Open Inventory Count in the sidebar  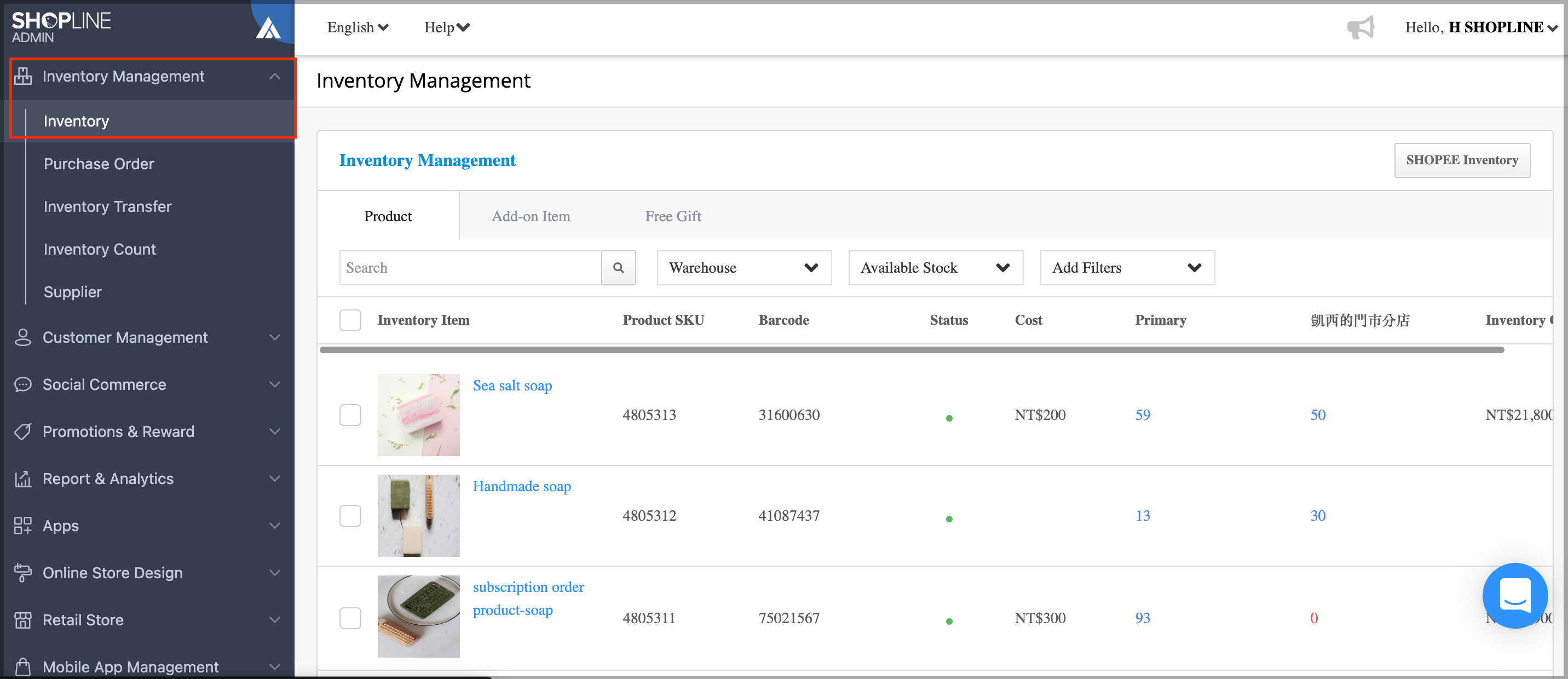[100, 249]
